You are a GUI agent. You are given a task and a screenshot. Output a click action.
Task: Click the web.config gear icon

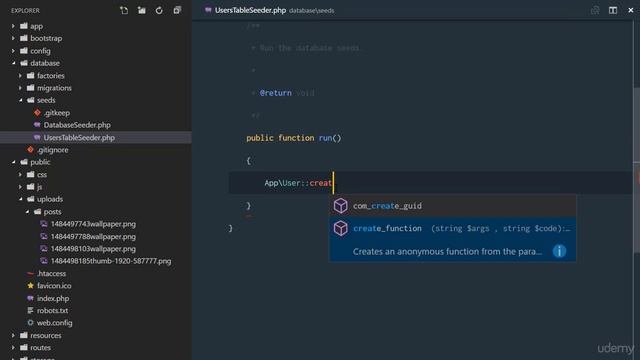[x=30, y=322]
